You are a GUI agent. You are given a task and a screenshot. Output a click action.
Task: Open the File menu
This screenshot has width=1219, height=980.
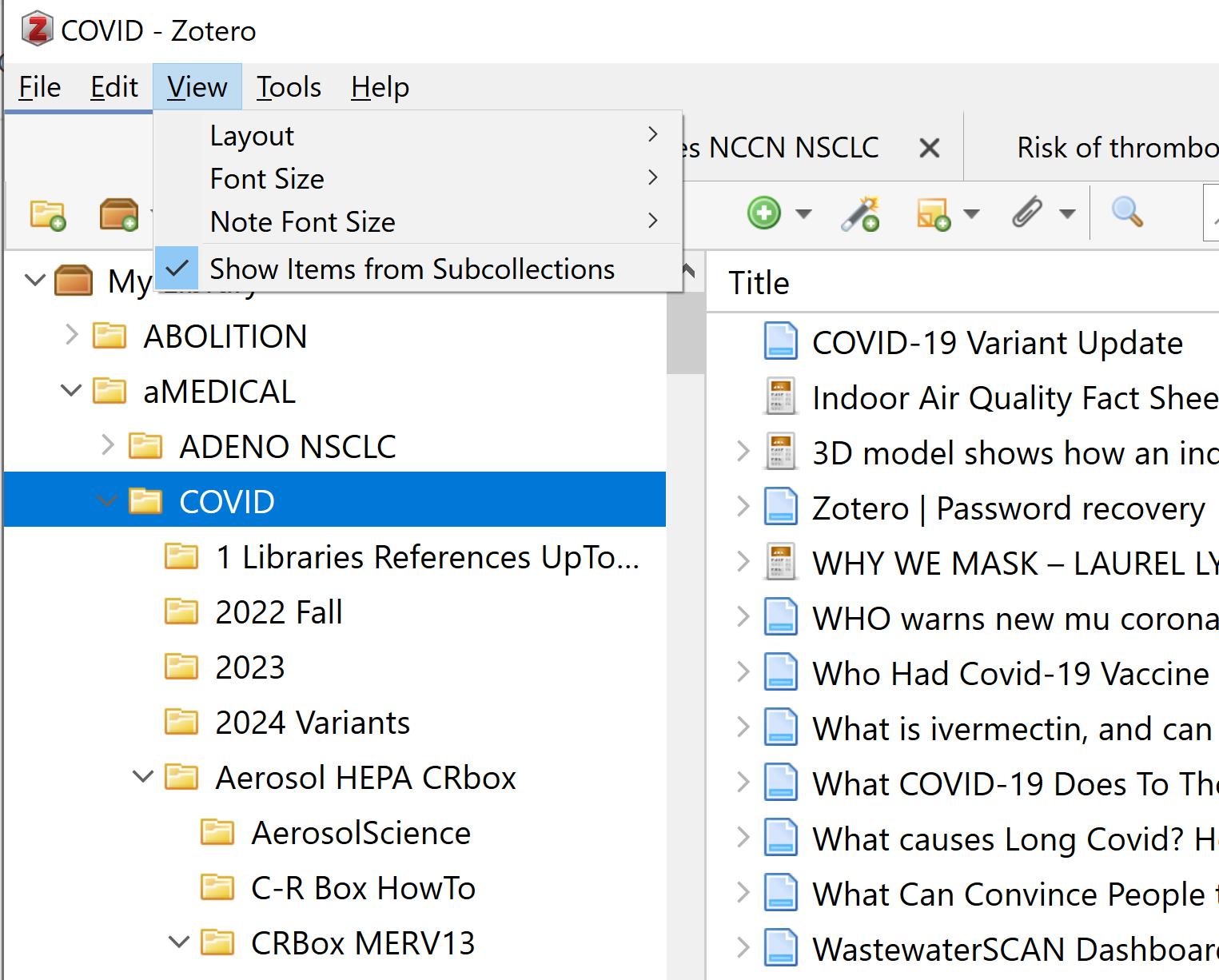pyautogui.click(x=40, y=86)
